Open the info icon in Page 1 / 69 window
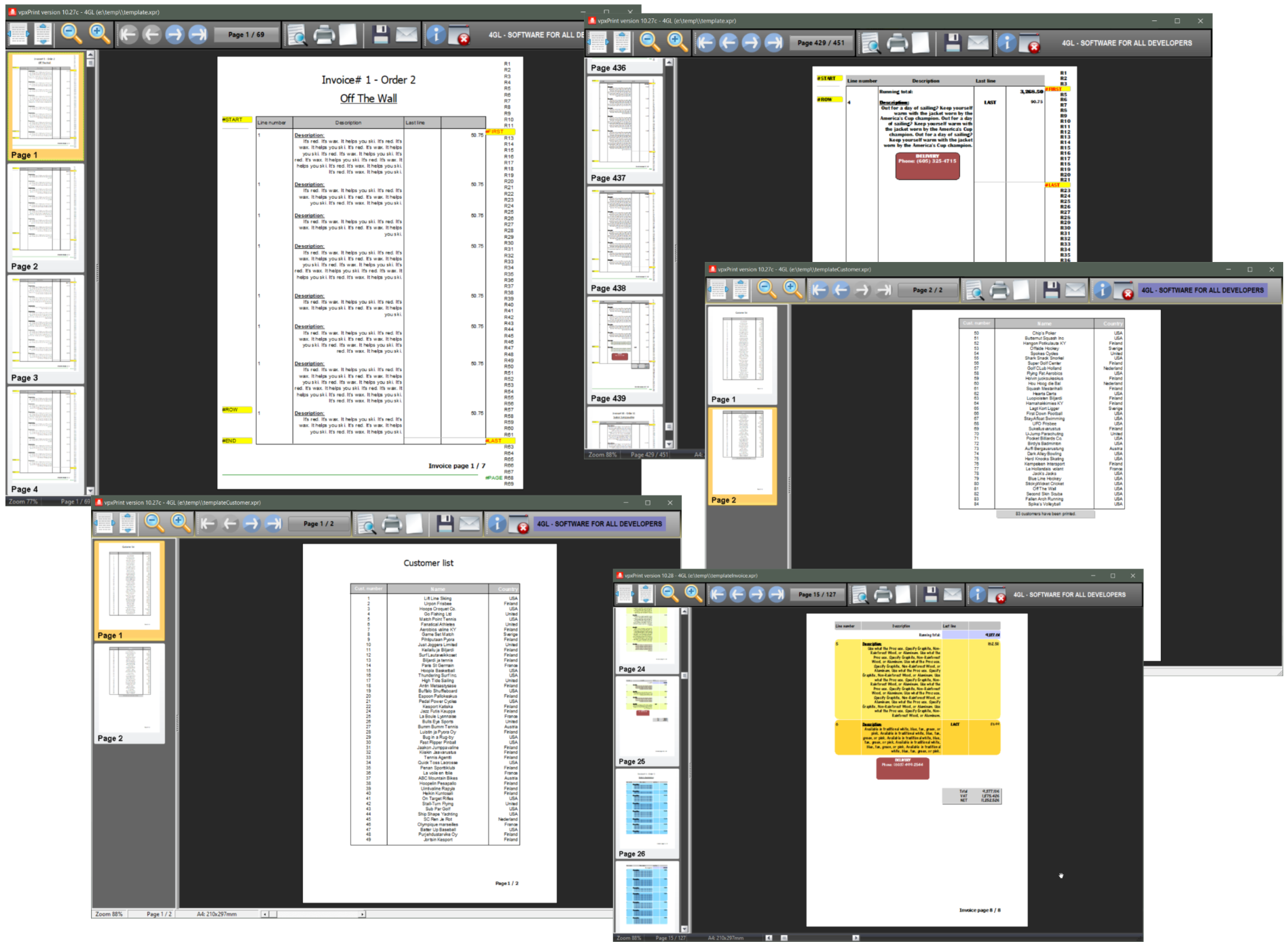 435,34
